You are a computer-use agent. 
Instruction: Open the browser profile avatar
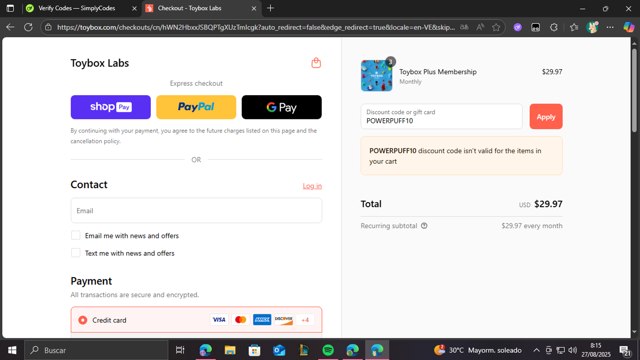pos(592,27)
